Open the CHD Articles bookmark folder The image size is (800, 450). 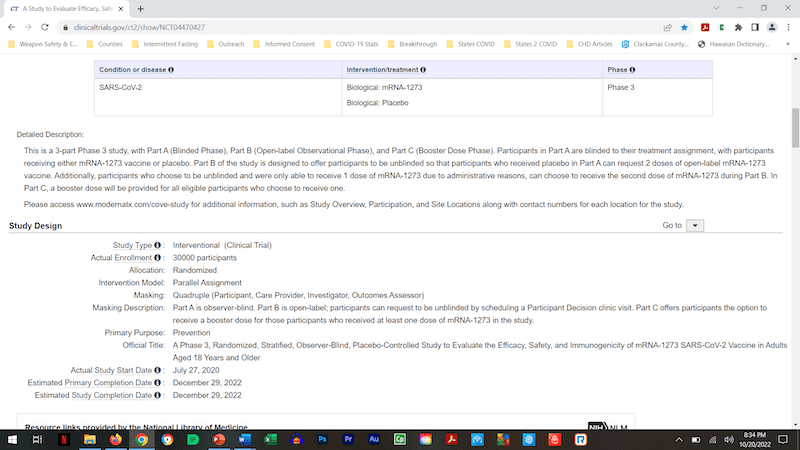pyautogui.click(x=589, y=44)
